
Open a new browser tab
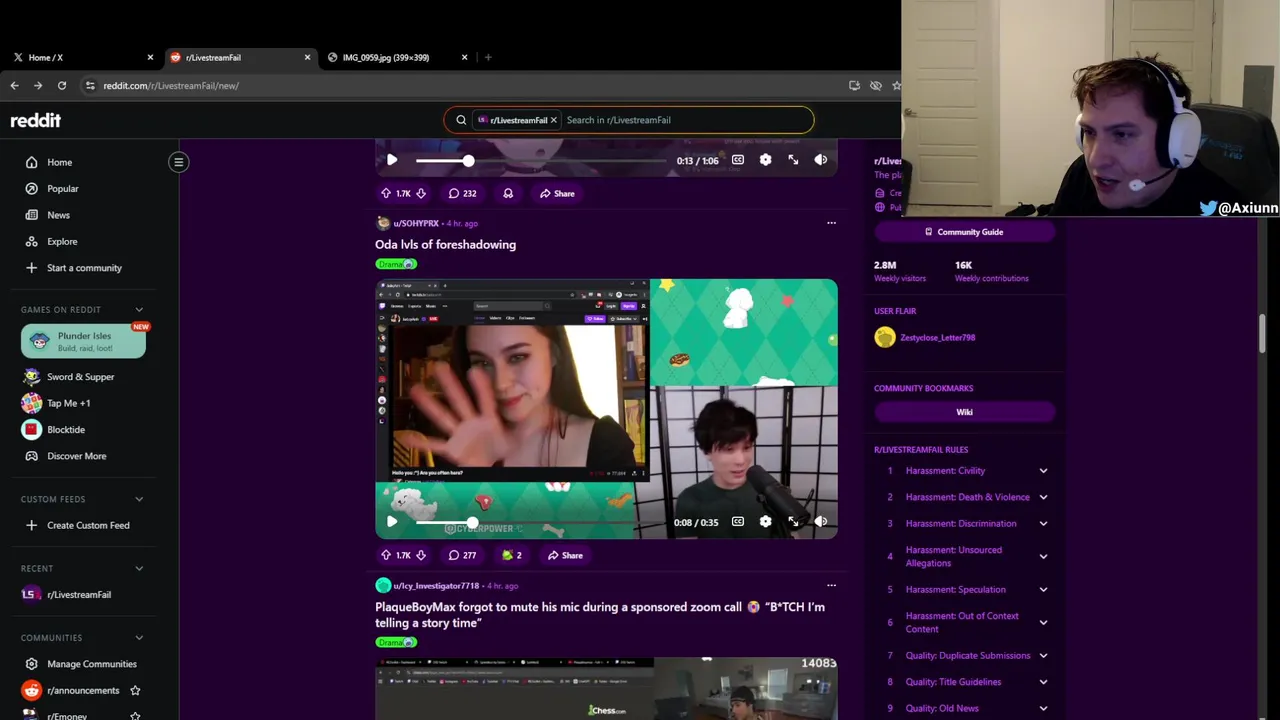click(x=488, y=57)
